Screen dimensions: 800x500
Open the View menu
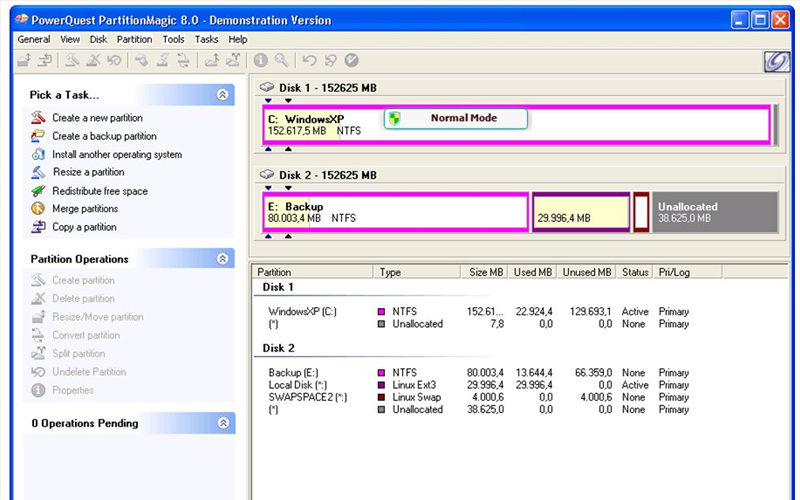[70, 39]
